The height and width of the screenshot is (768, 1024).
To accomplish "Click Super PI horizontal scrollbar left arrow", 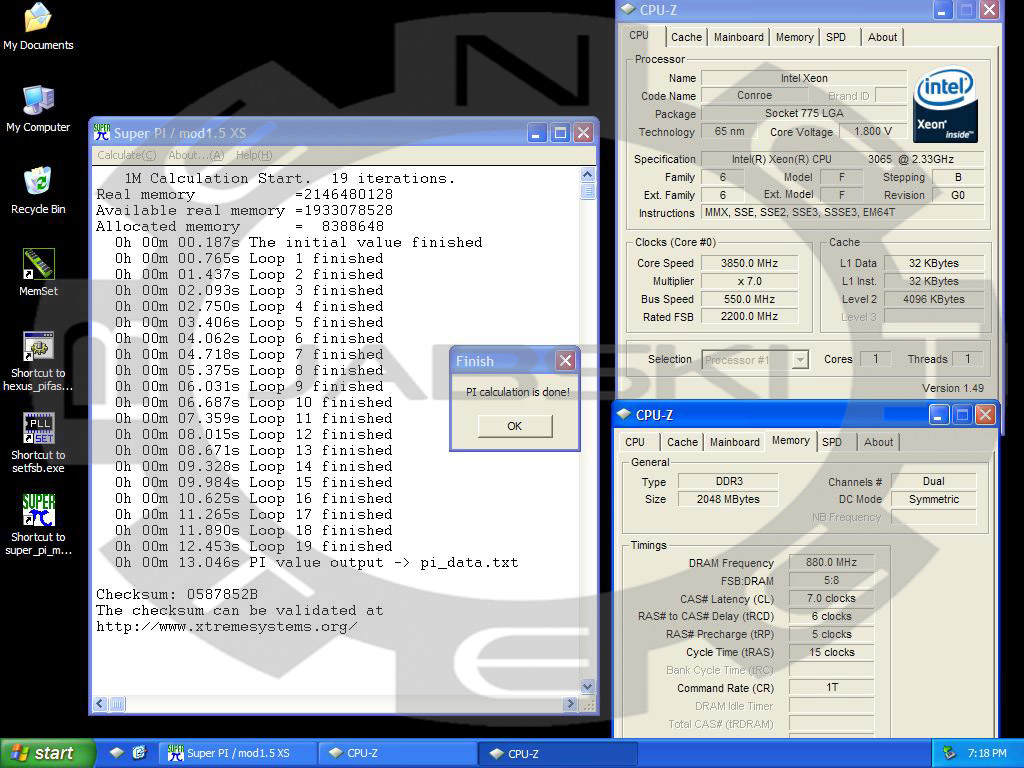I will [x=100, y=703].
